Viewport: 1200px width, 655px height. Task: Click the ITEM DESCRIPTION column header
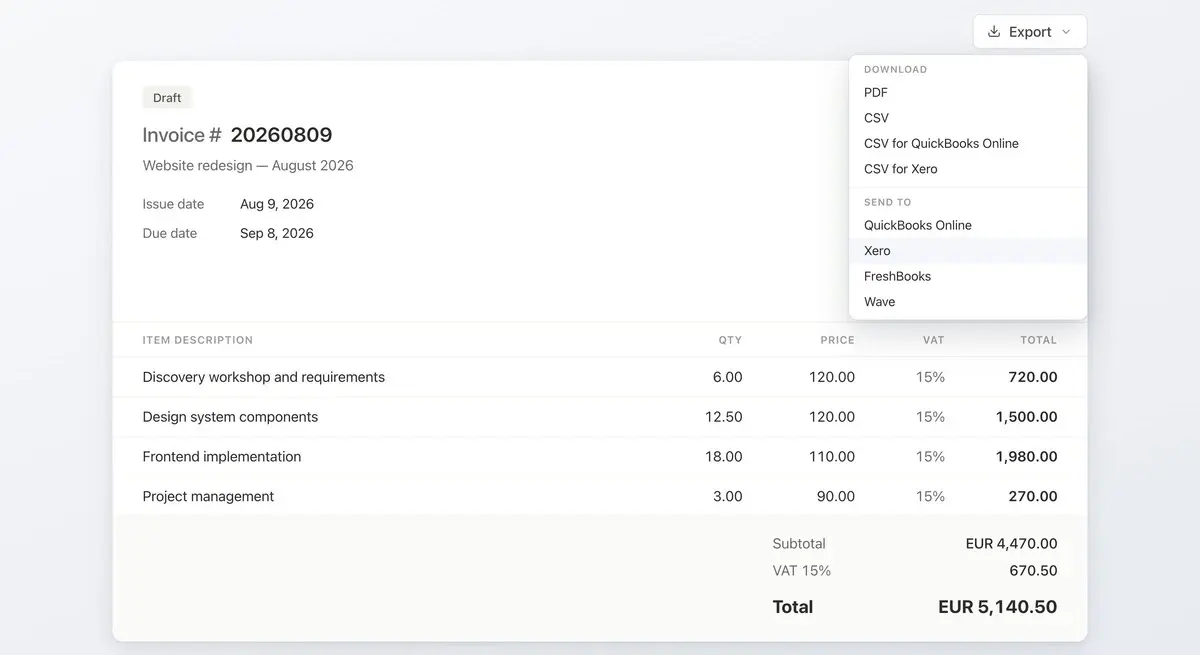198,340
